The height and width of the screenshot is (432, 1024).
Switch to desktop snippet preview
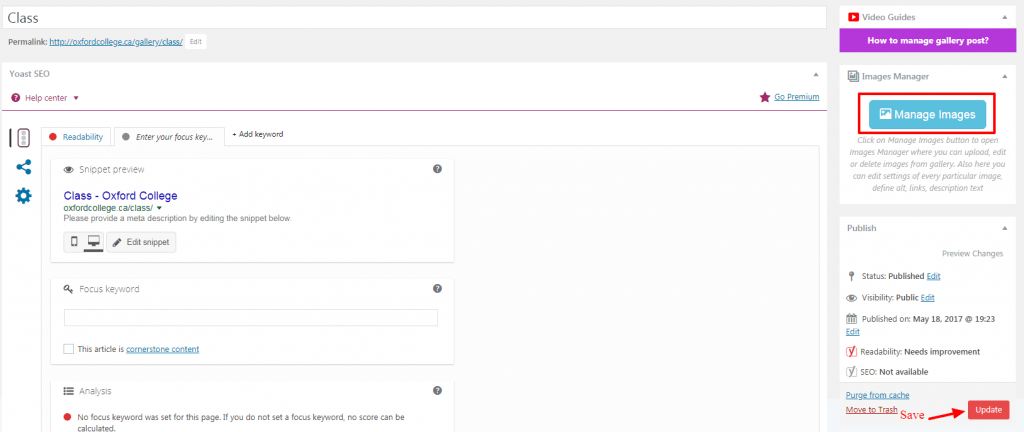point(94,242)
